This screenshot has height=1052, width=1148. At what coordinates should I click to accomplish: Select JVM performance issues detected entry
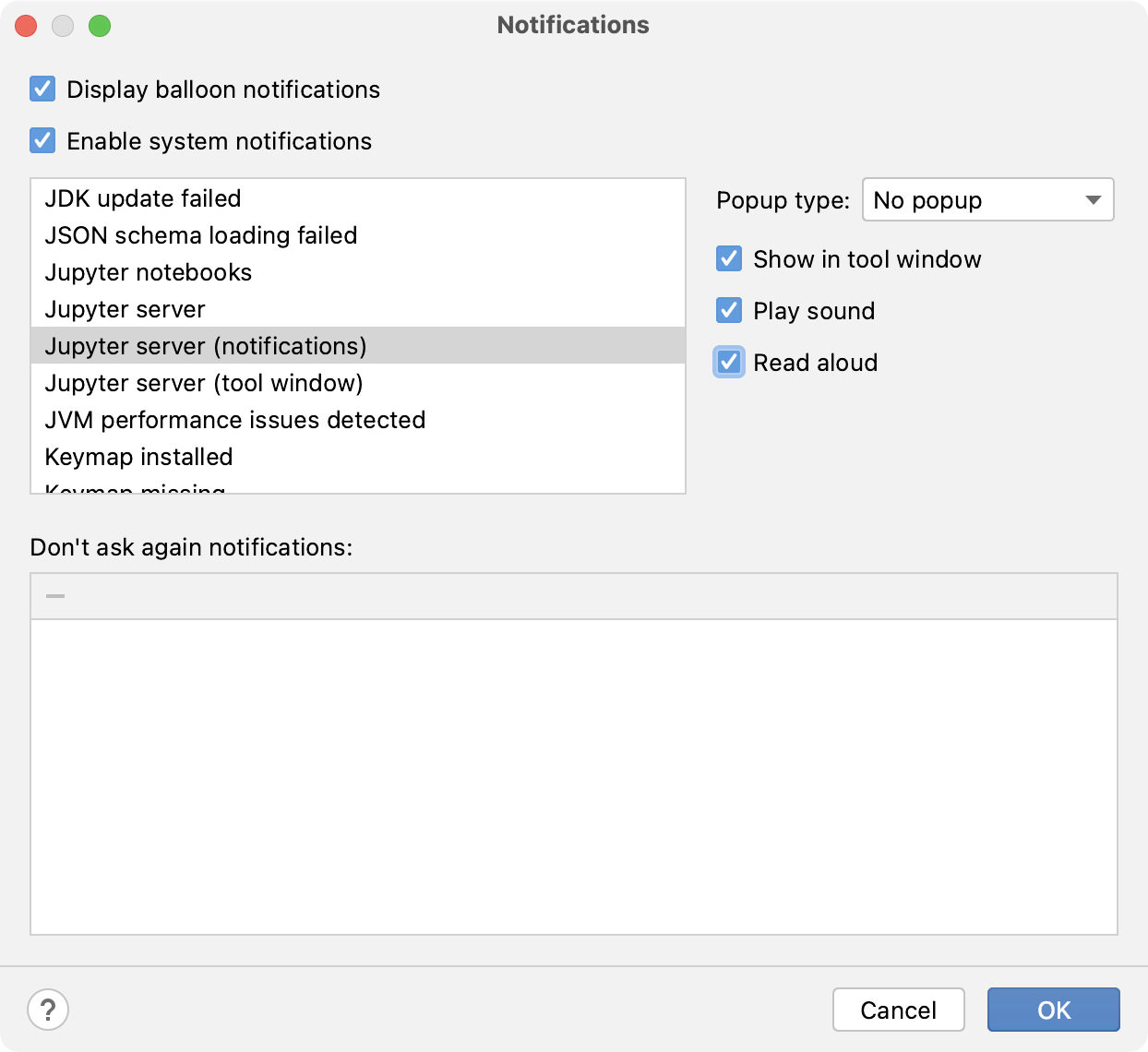point(234,420)
